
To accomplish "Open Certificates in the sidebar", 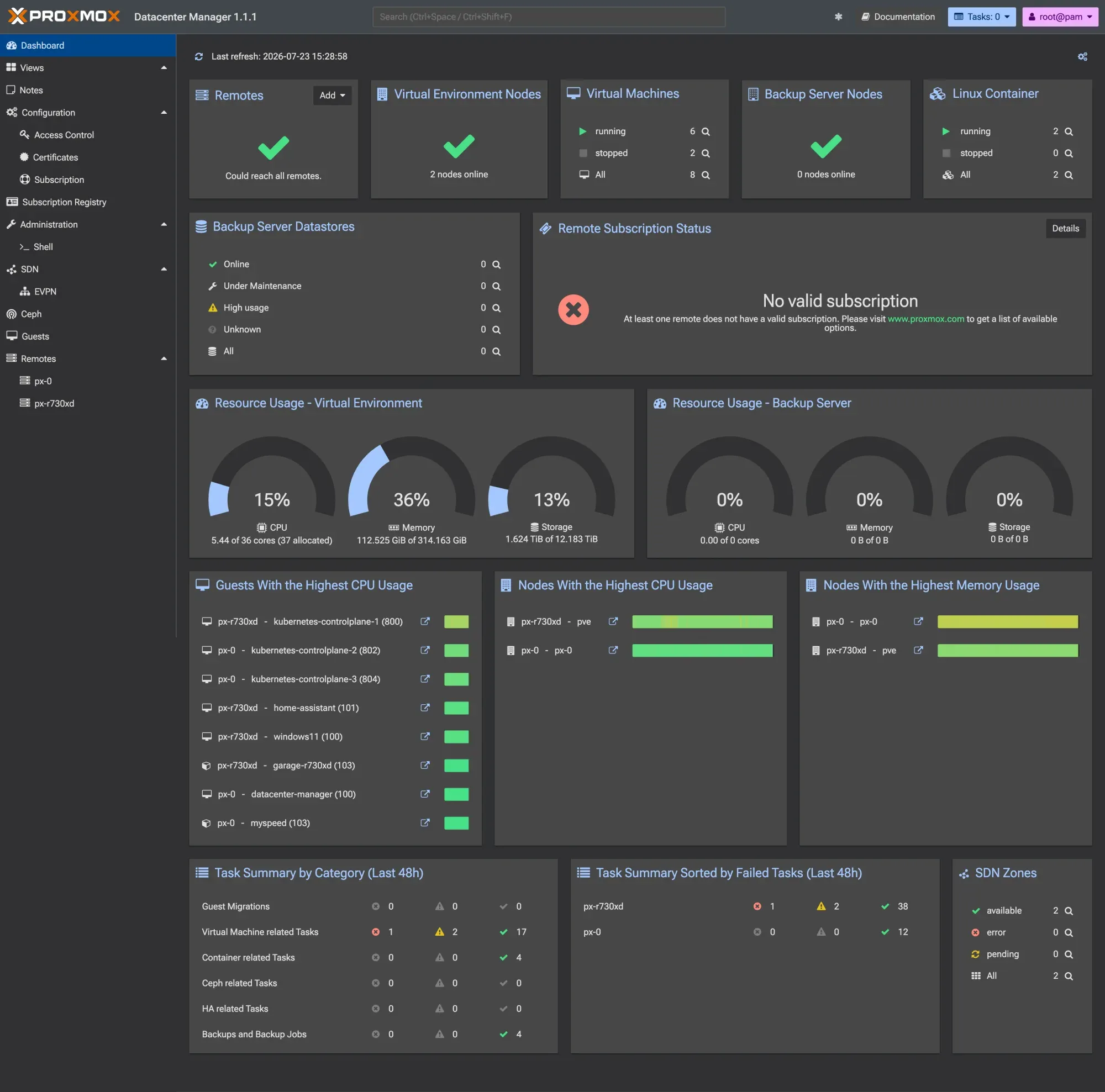I will [x=88, y=157].
